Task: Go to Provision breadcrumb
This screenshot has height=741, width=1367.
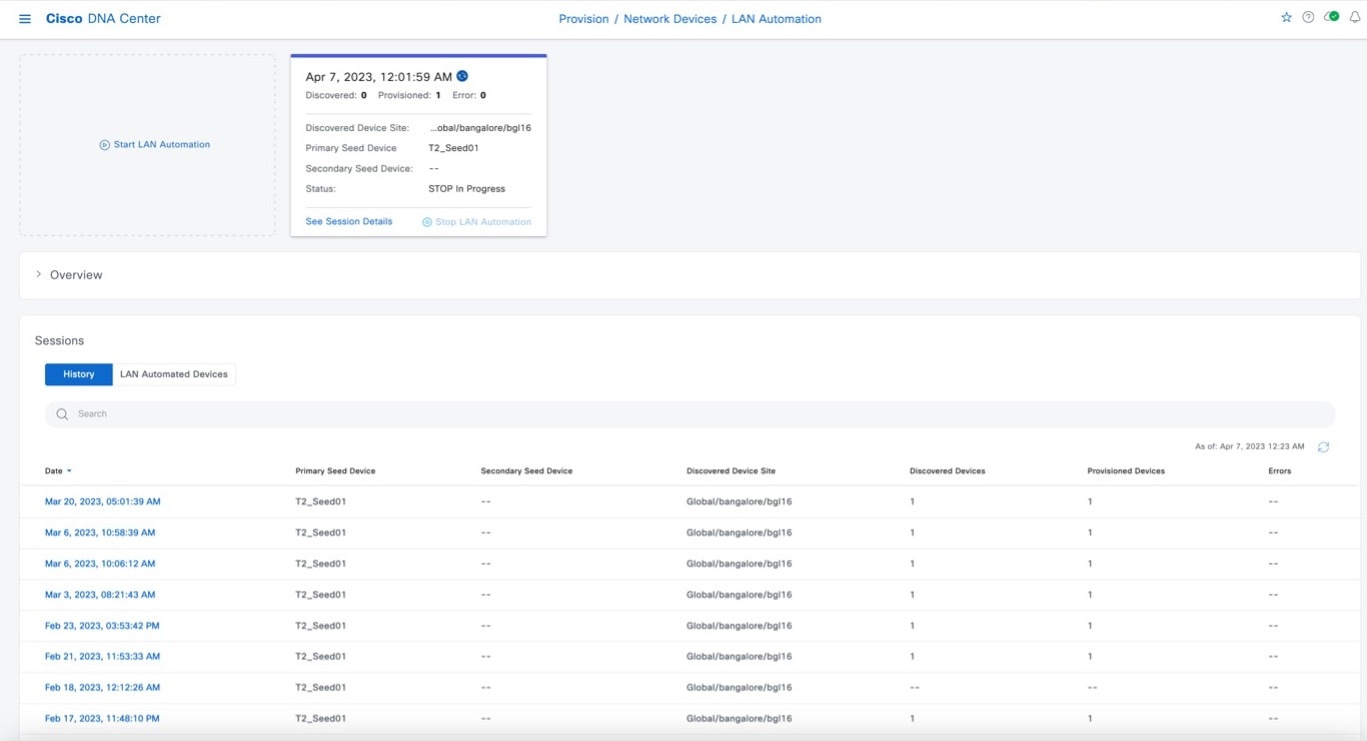Action: click(584, 19)
